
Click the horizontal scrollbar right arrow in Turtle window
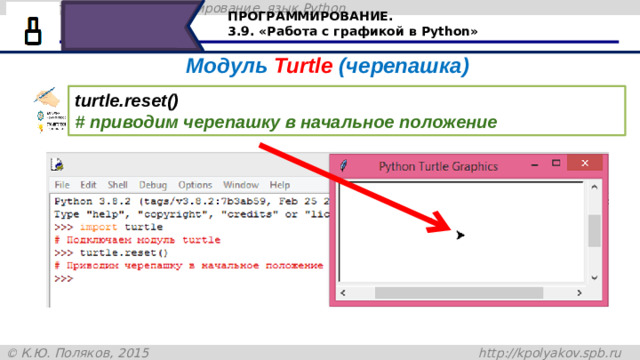click(x=579, y=293)
